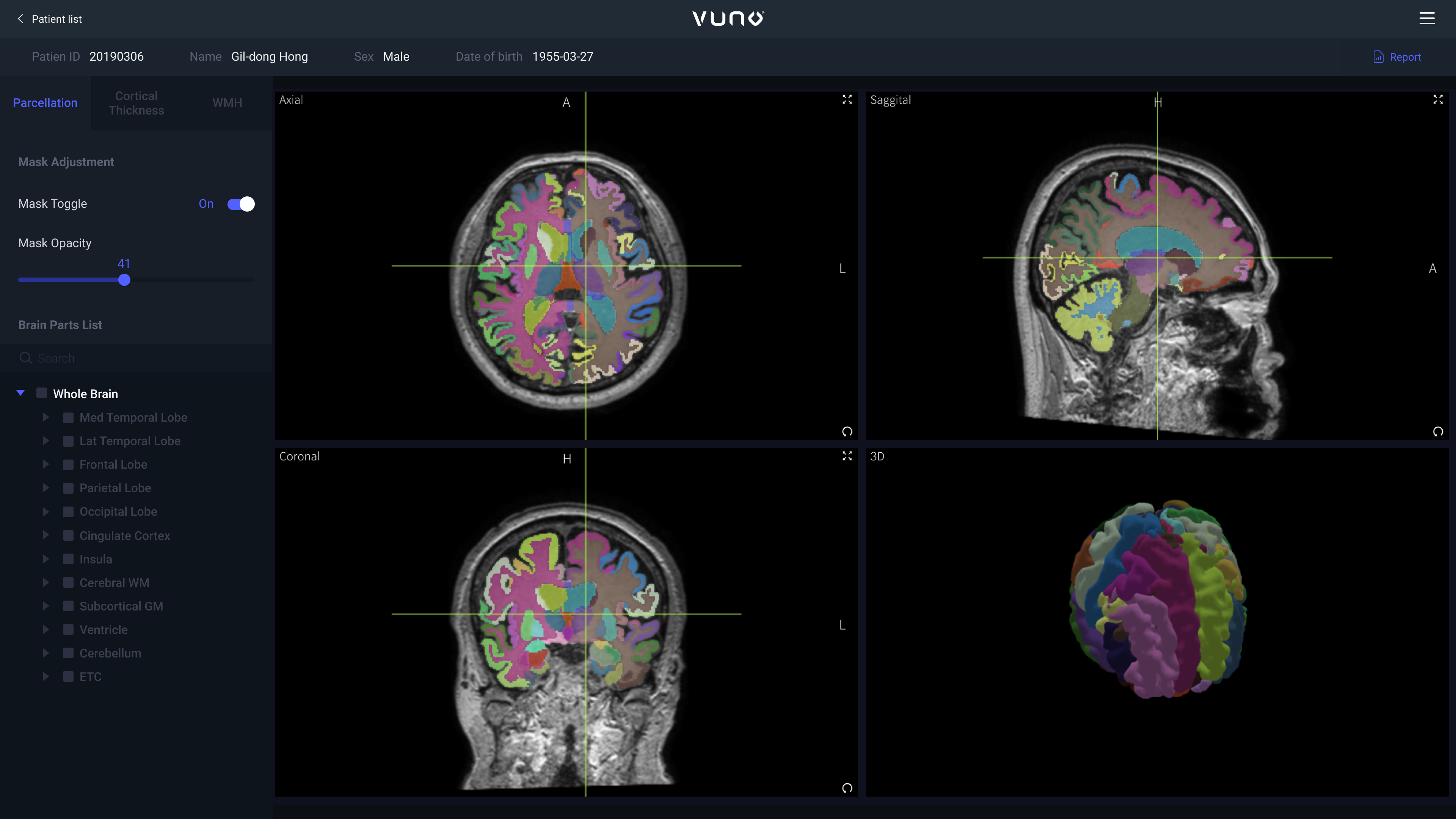
Task: Reset the Saggital view with its refresh icon
Action: pyautogui.click(x=1438, y=432)
